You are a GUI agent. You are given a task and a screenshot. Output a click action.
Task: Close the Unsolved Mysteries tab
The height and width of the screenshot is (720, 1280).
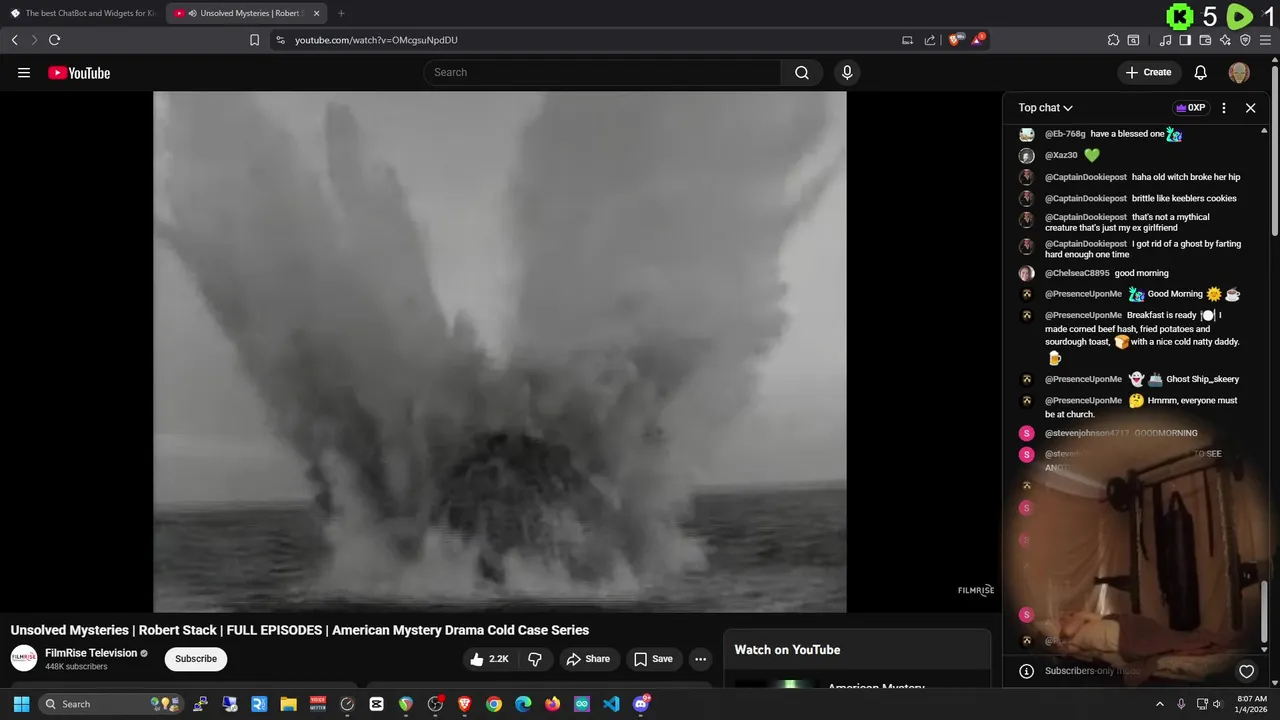click(x=317, y=13)
